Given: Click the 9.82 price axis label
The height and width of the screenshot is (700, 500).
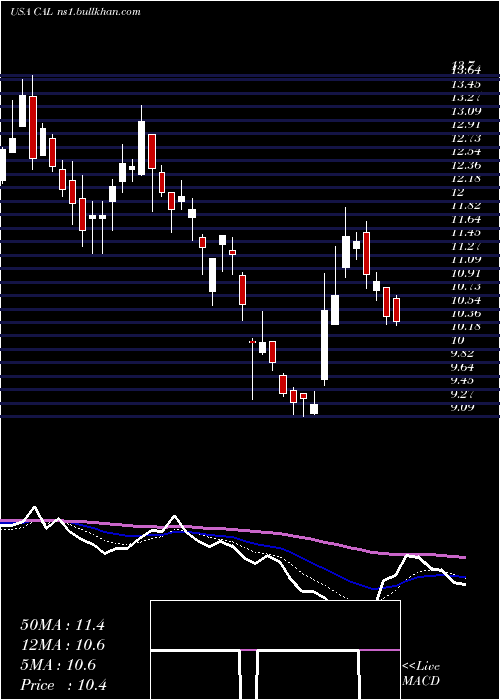Looking at the screenshot, I should (464, 354).
